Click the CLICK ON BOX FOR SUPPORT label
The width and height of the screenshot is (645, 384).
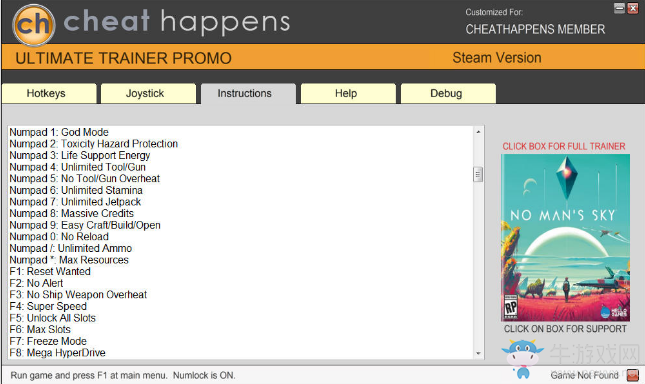pos(565,329)
